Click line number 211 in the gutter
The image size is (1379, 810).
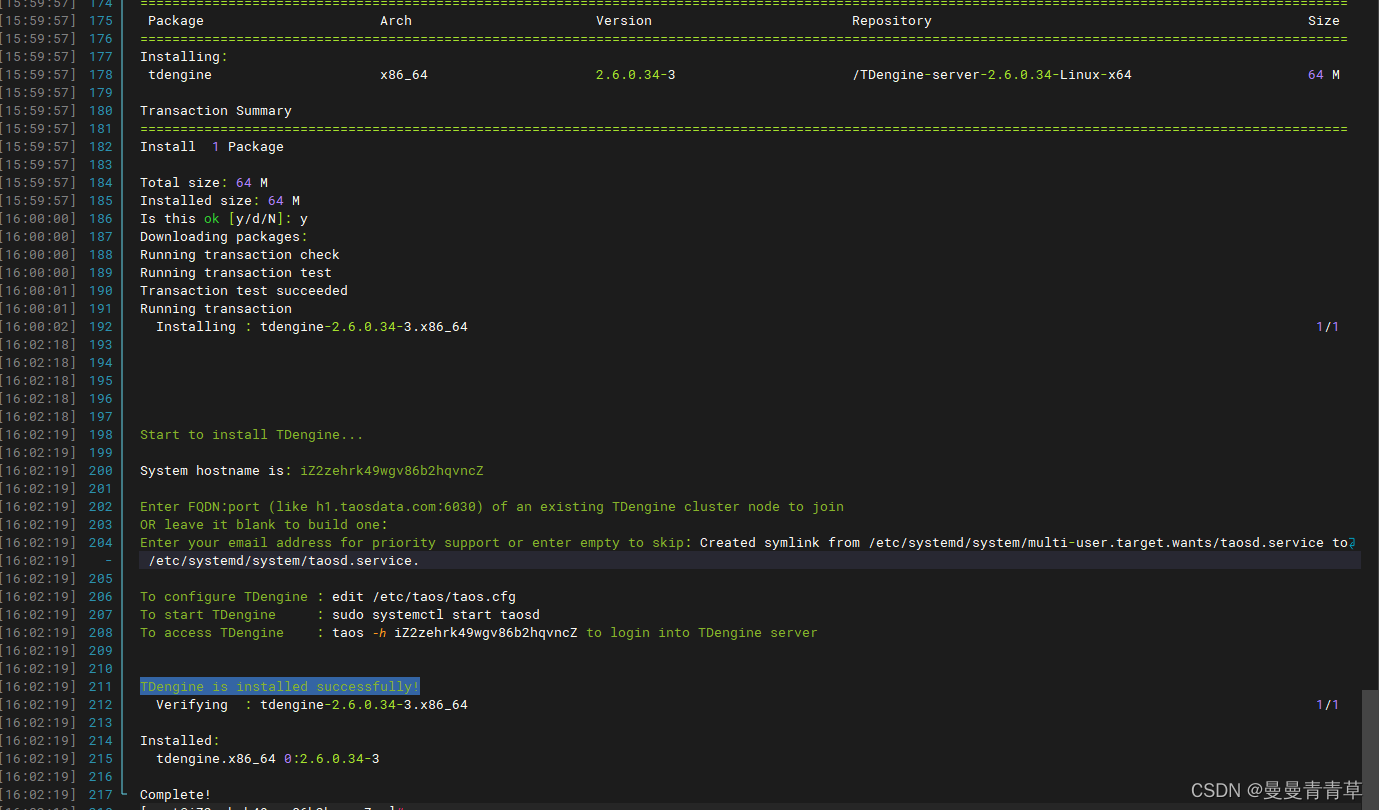(x=101, y=687)
